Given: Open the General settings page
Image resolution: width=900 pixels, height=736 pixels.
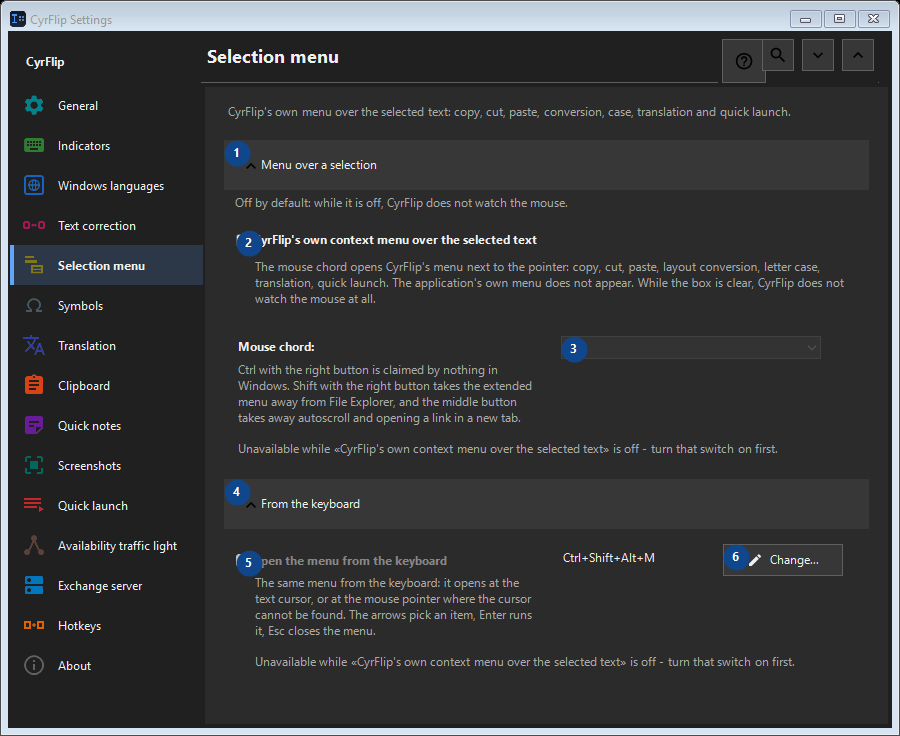Looking at the screenshot, I should [x=107, y=106].
